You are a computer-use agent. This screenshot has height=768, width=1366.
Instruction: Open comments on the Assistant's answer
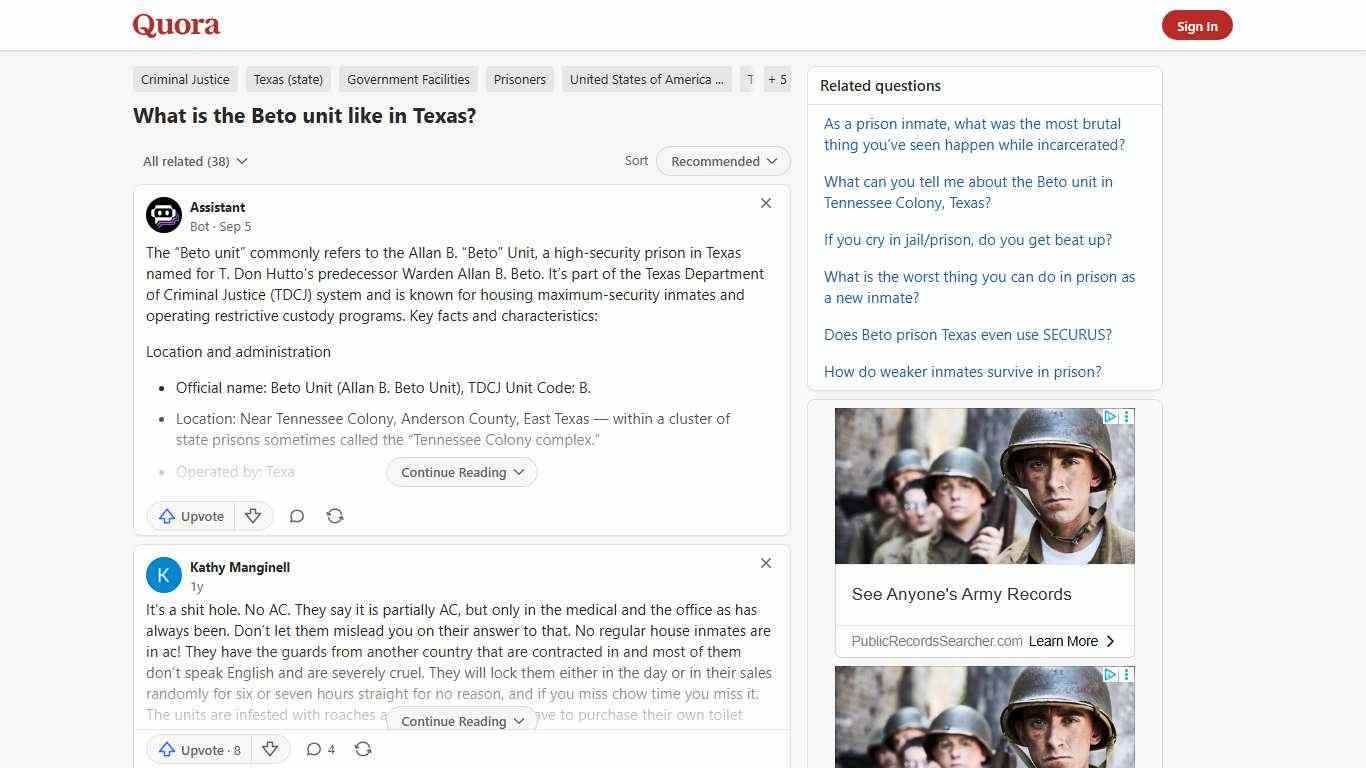[x=297, y=516]
